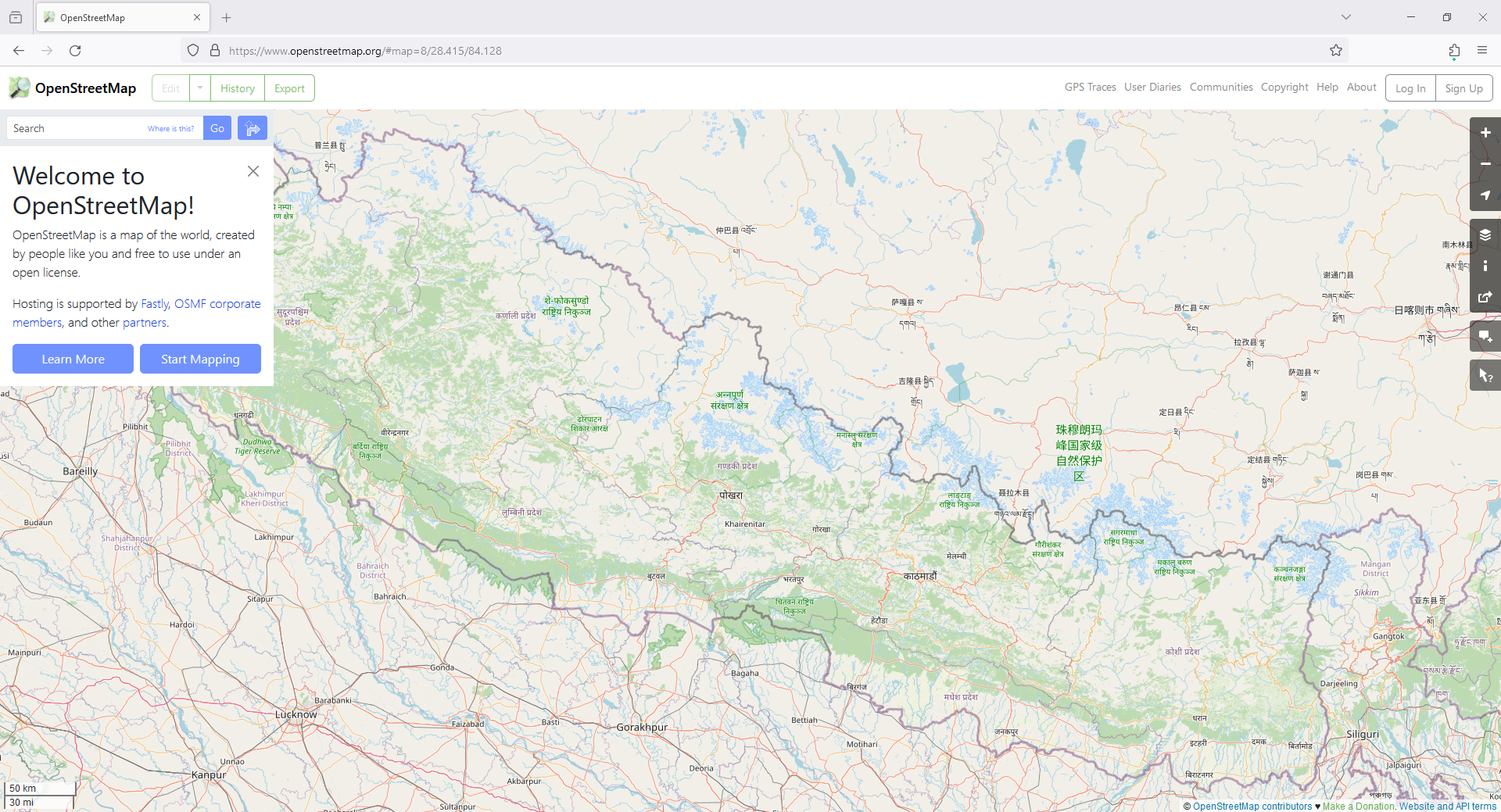
Task: Click the Khairenitar label on the map
Action: [745, 524]
